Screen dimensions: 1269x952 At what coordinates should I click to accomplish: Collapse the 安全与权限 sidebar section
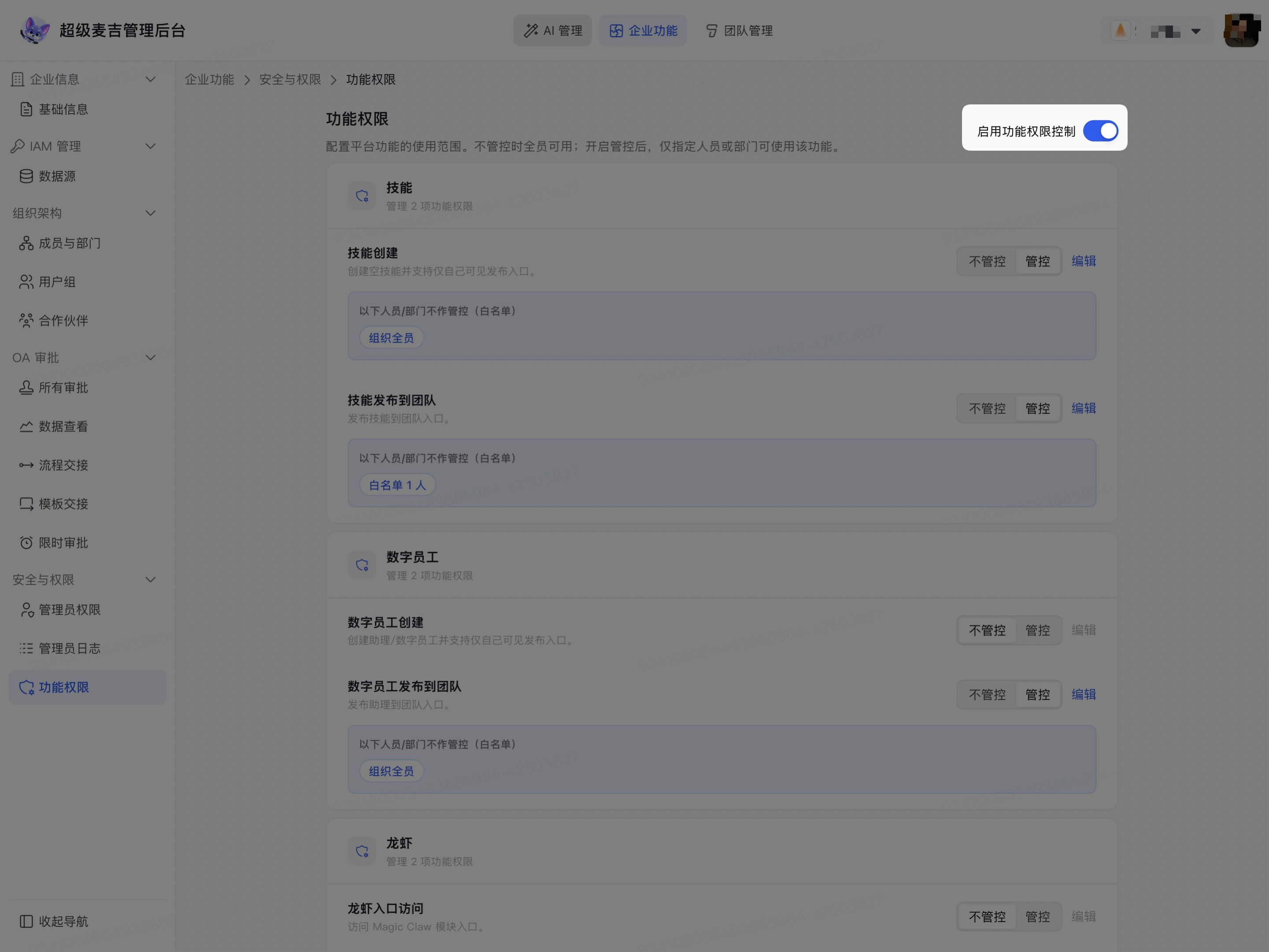[x=150, y=580]
